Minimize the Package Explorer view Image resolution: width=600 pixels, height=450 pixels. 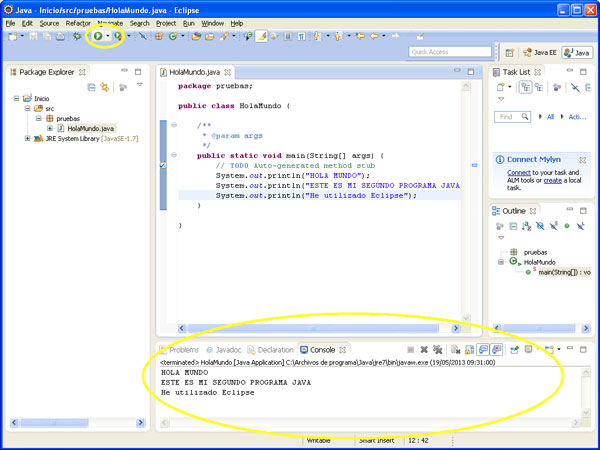click(x=126, y=72)
